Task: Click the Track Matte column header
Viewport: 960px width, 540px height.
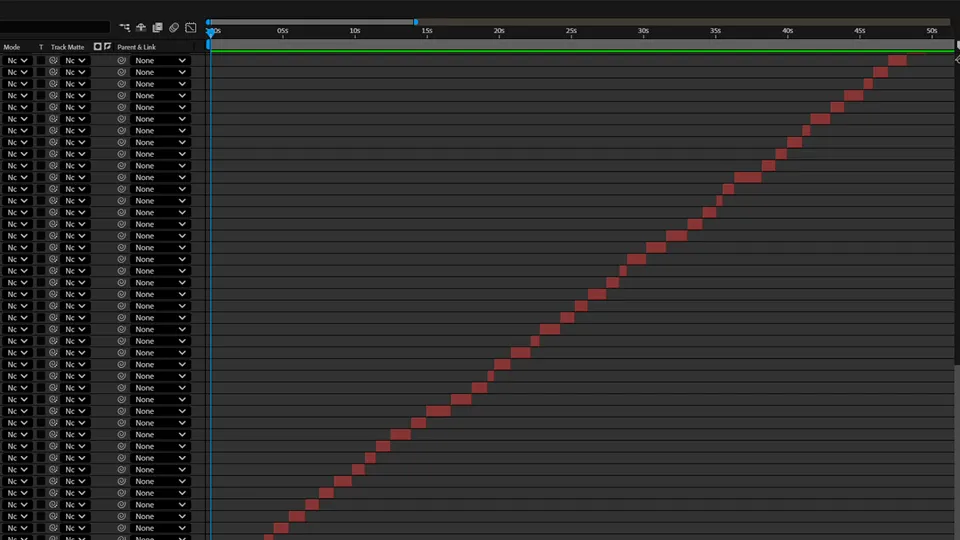Action: [67, 47]
